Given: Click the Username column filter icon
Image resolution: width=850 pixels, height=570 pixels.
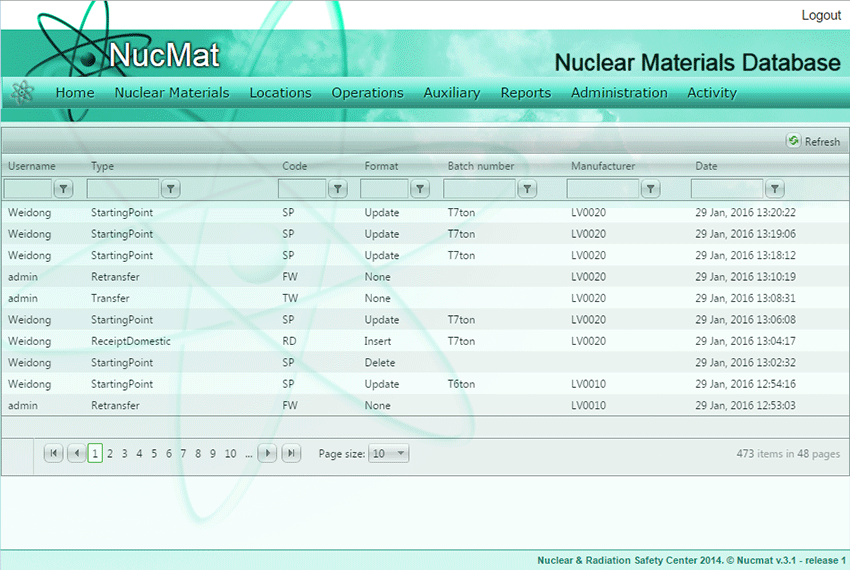Looking at the screenshot, I should click(63, 188).
